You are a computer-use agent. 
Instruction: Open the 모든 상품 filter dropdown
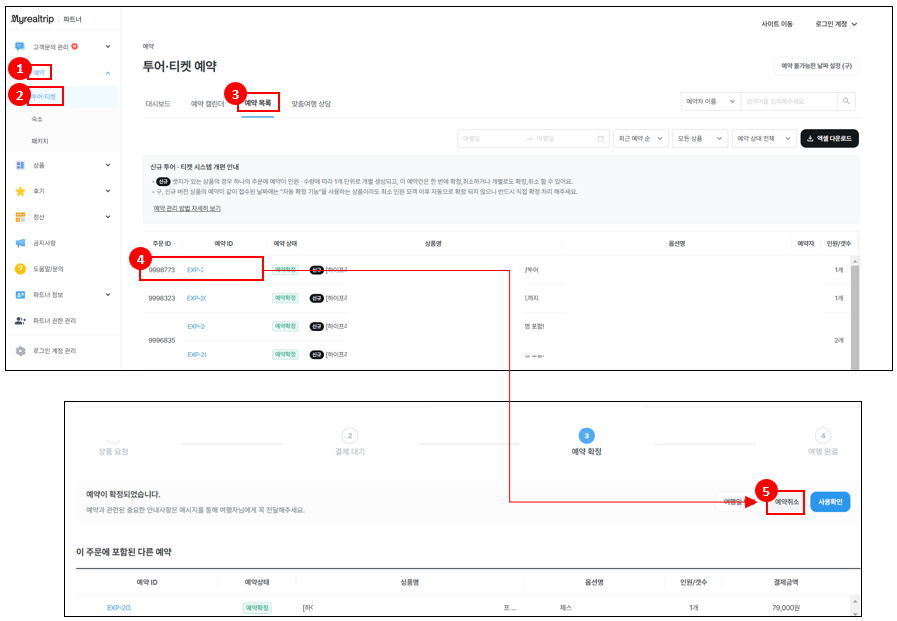point(698,139)
